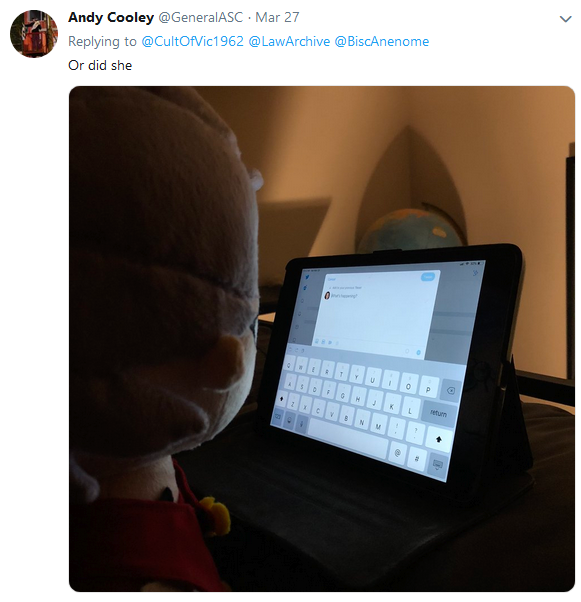Click the Andy Cooley display name
This screenshot has height=602, width=581.
pos(111,18)
